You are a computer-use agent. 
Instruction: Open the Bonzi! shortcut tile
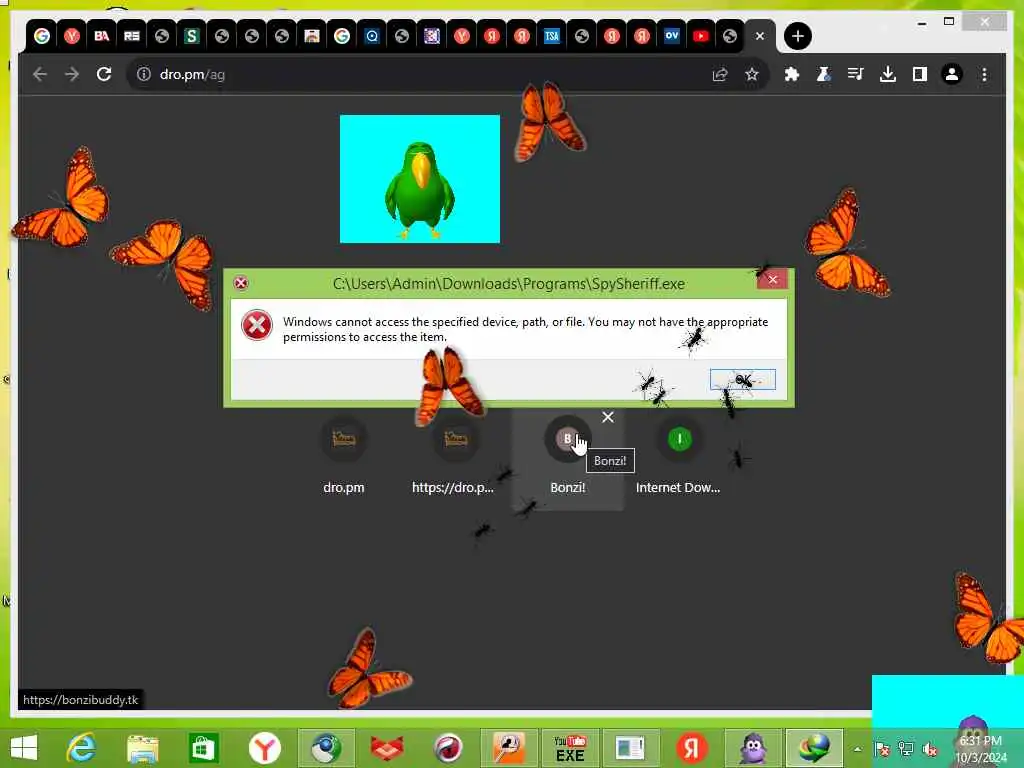tap(568, 457)
